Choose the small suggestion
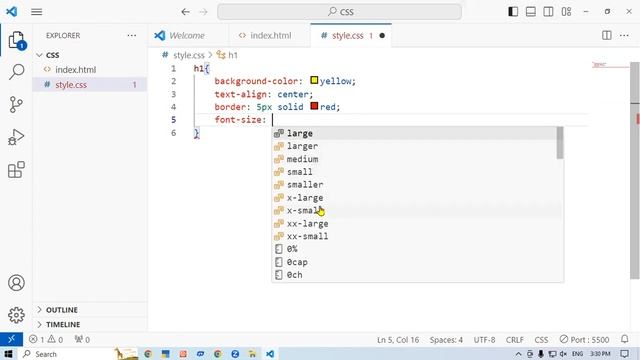 tap(414, 172)
